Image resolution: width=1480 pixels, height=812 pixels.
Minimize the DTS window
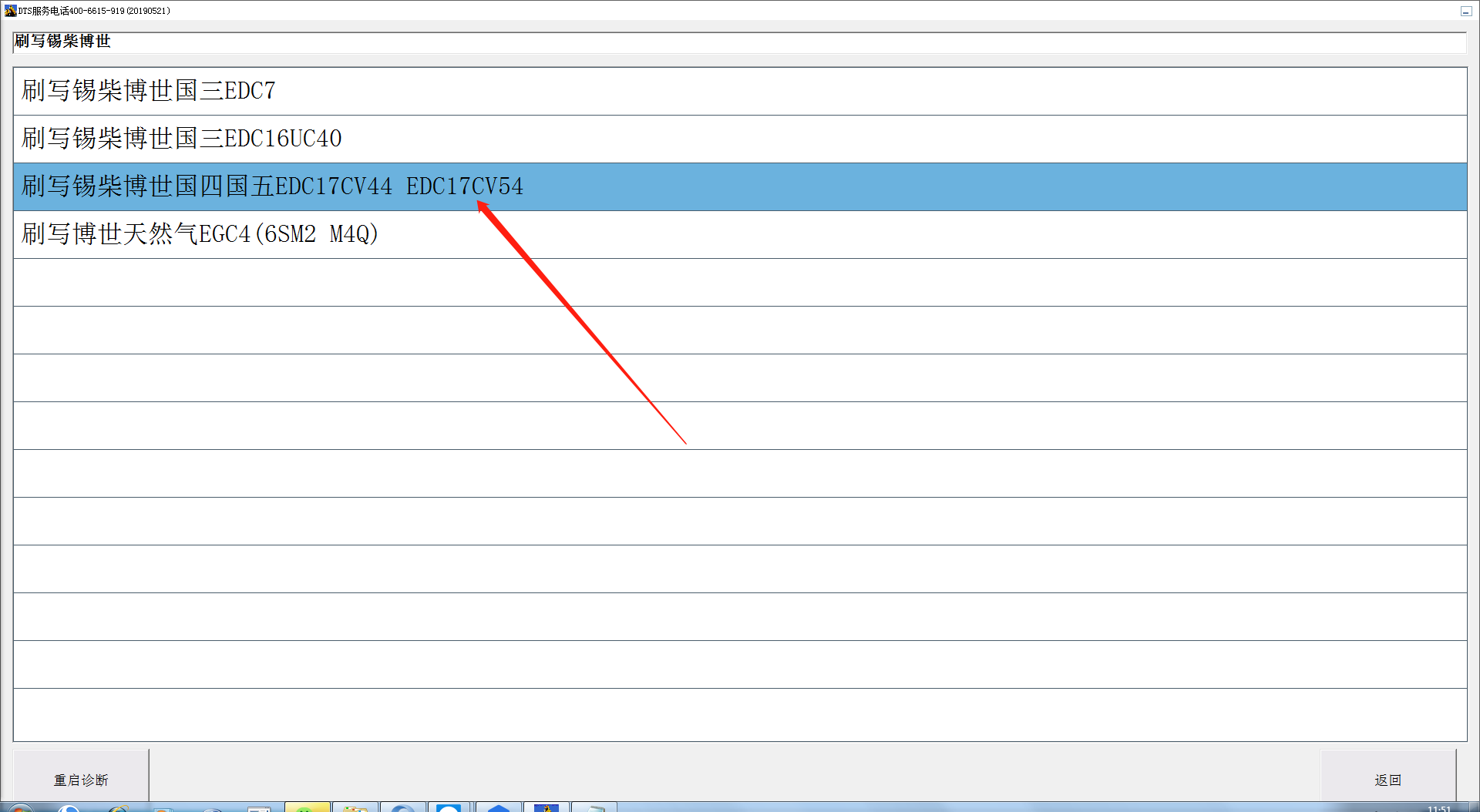[x=1466, y=11]
